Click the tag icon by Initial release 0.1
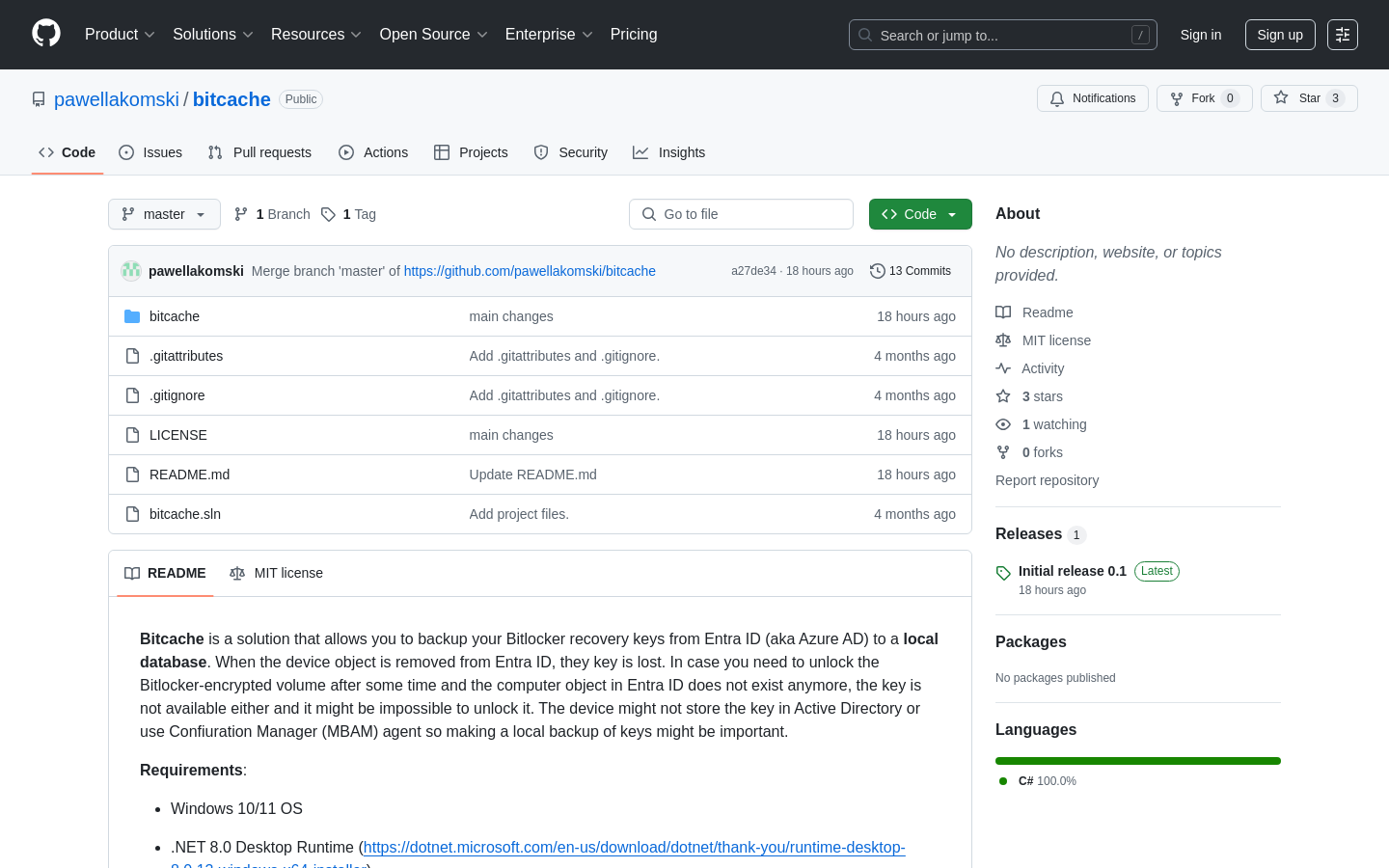 pyautogui.click(x=1003, y=573)
